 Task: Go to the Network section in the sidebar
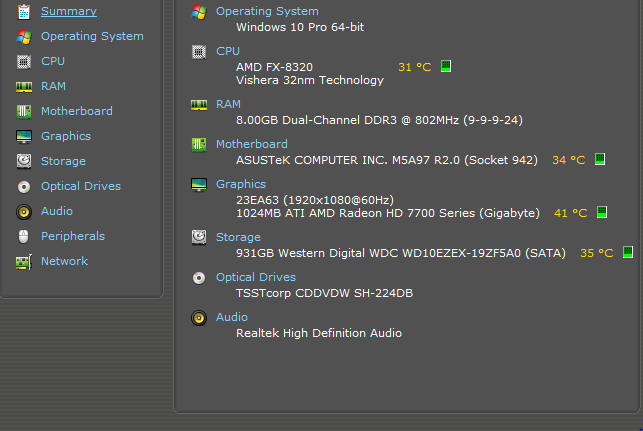pos(64,261)
